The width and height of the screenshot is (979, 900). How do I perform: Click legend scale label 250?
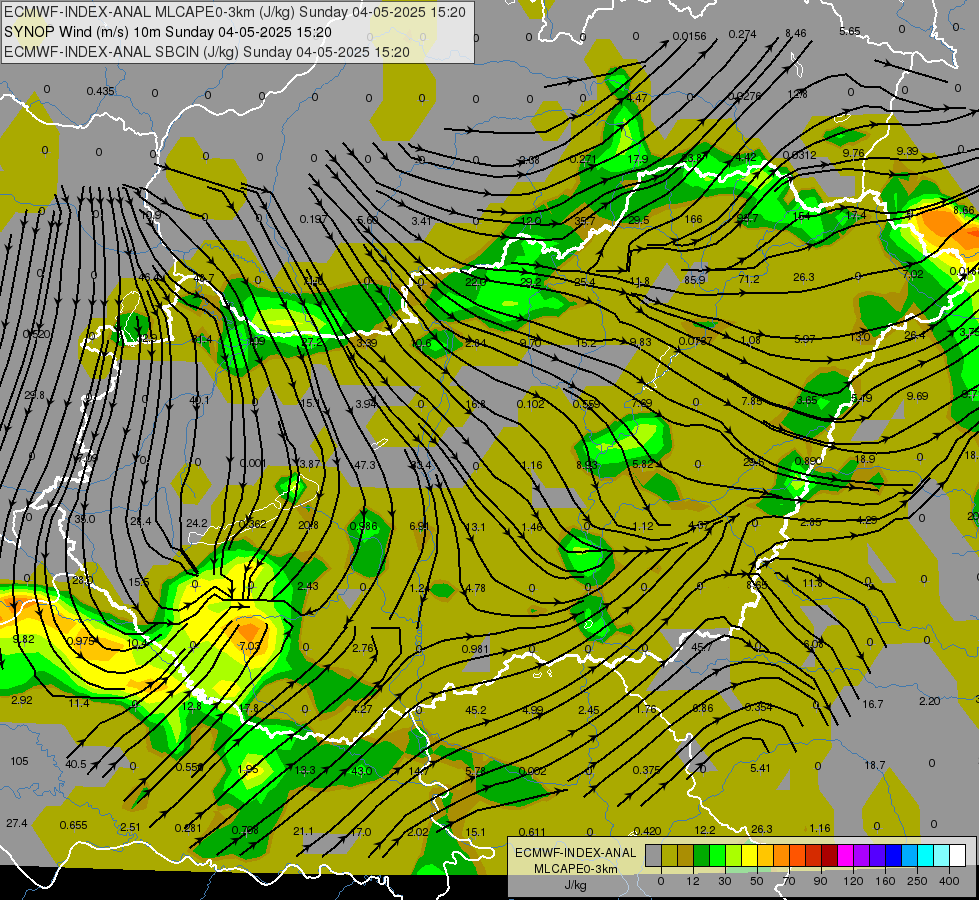pos(917,881)
